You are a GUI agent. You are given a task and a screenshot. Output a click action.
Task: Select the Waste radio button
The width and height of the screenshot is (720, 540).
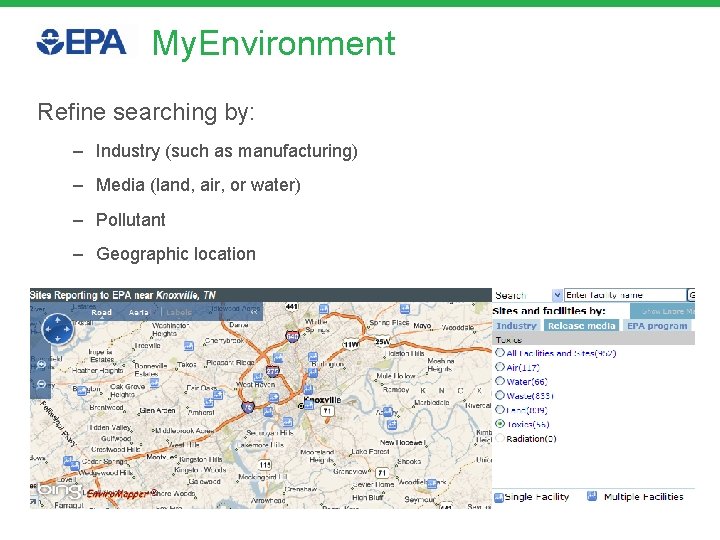(500, 395)
